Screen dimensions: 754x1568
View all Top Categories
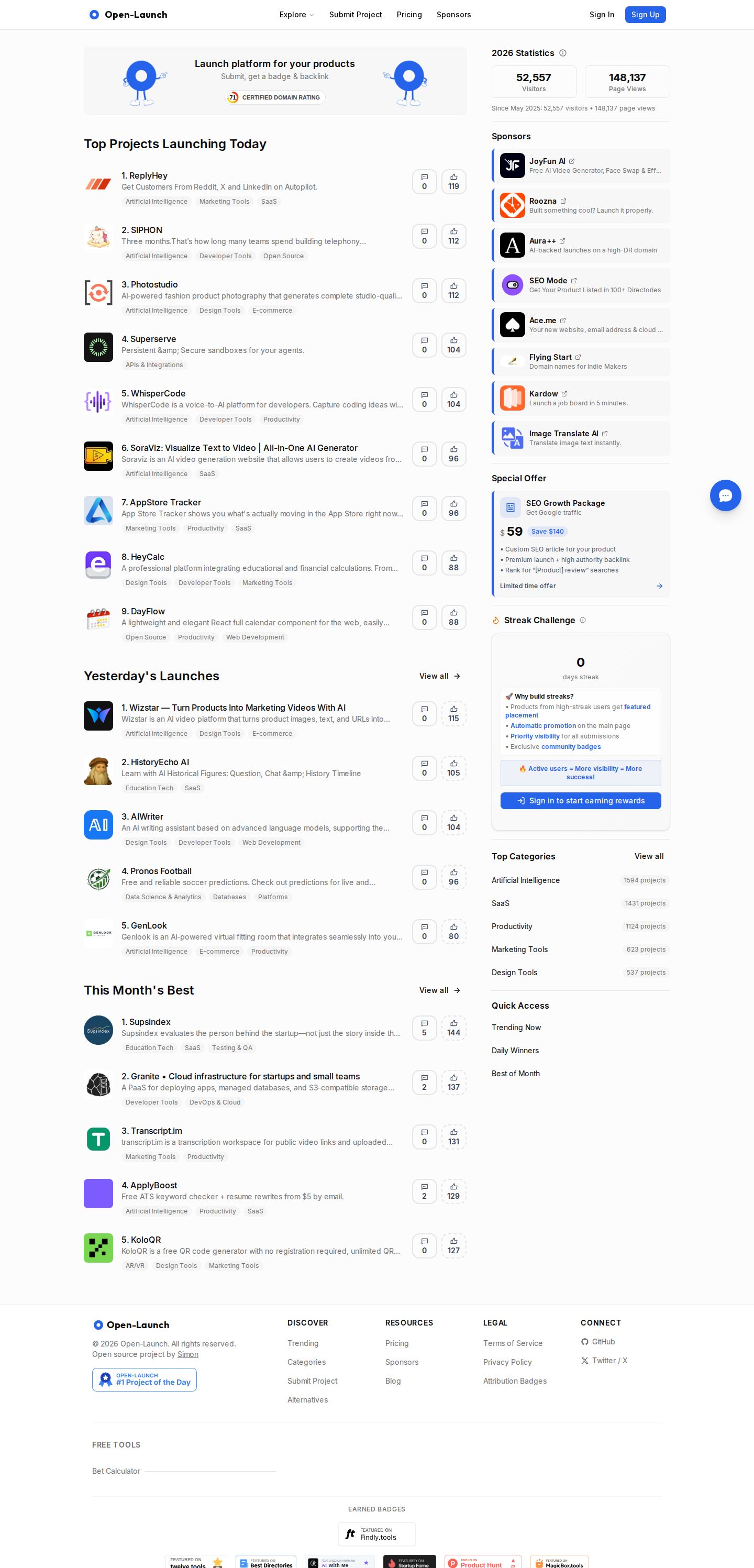point(649,856)
